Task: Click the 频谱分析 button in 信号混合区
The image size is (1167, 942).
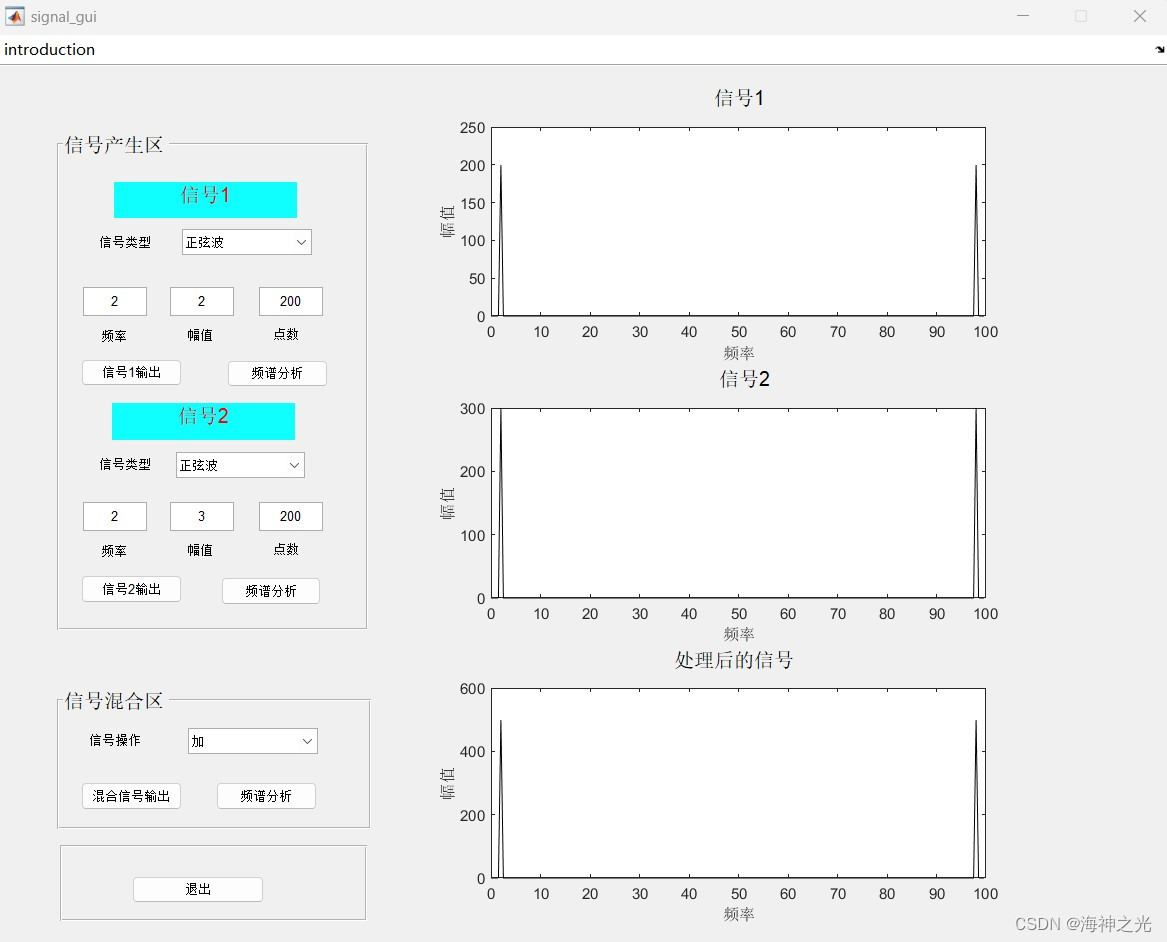Action: click(x=266, y=796)
